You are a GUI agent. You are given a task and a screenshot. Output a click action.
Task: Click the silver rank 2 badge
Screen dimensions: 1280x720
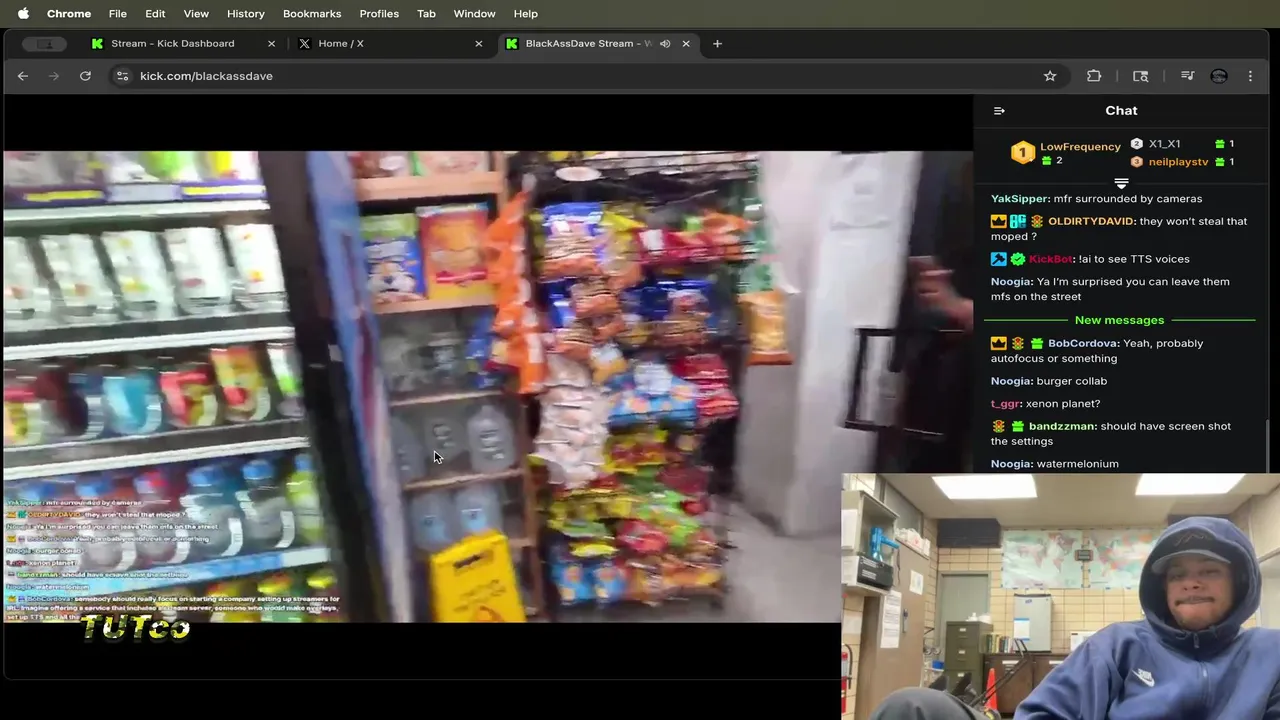click(x=1137, y=144)
